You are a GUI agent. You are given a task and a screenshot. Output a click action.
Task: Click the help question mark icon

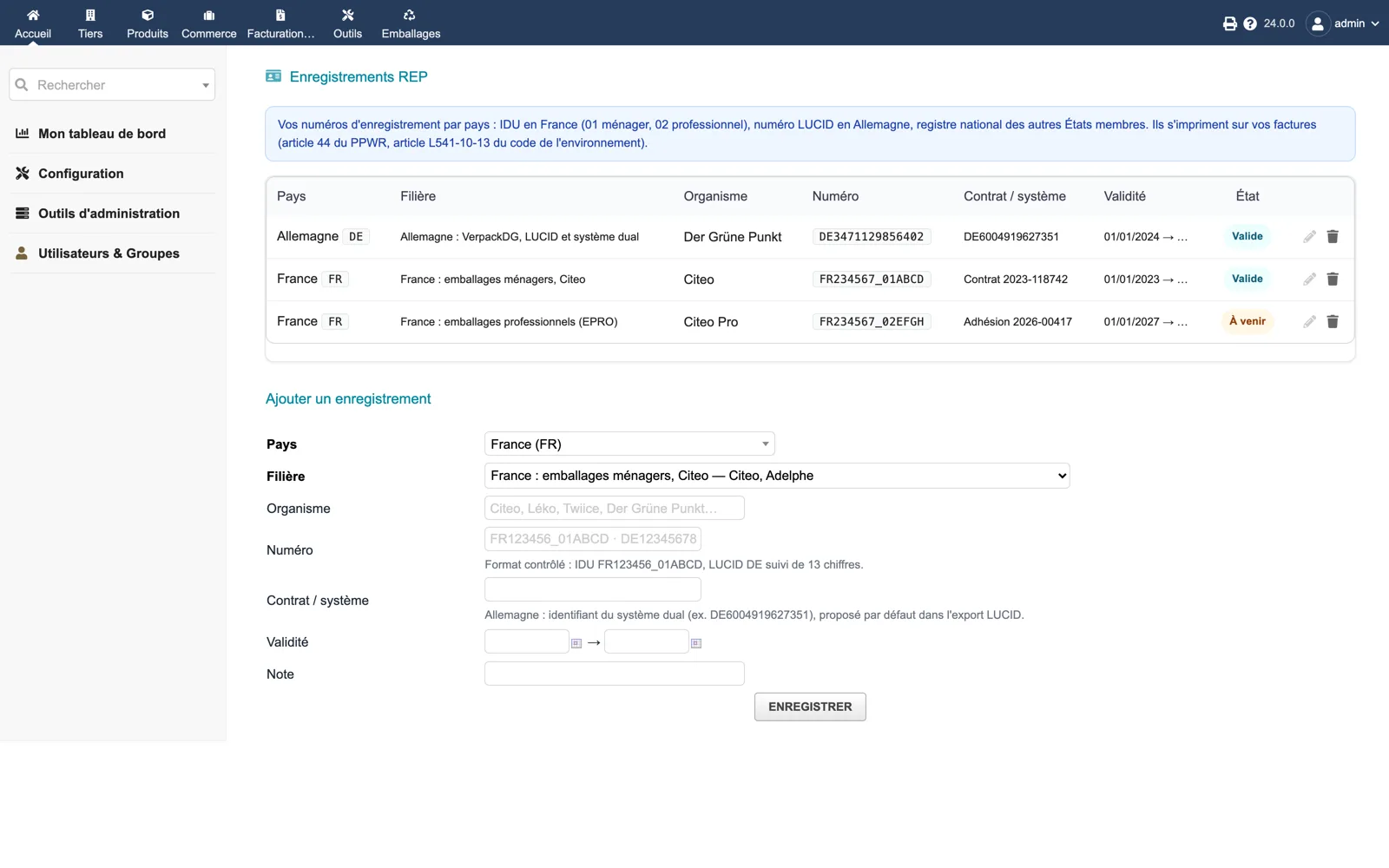[1250, 23]
